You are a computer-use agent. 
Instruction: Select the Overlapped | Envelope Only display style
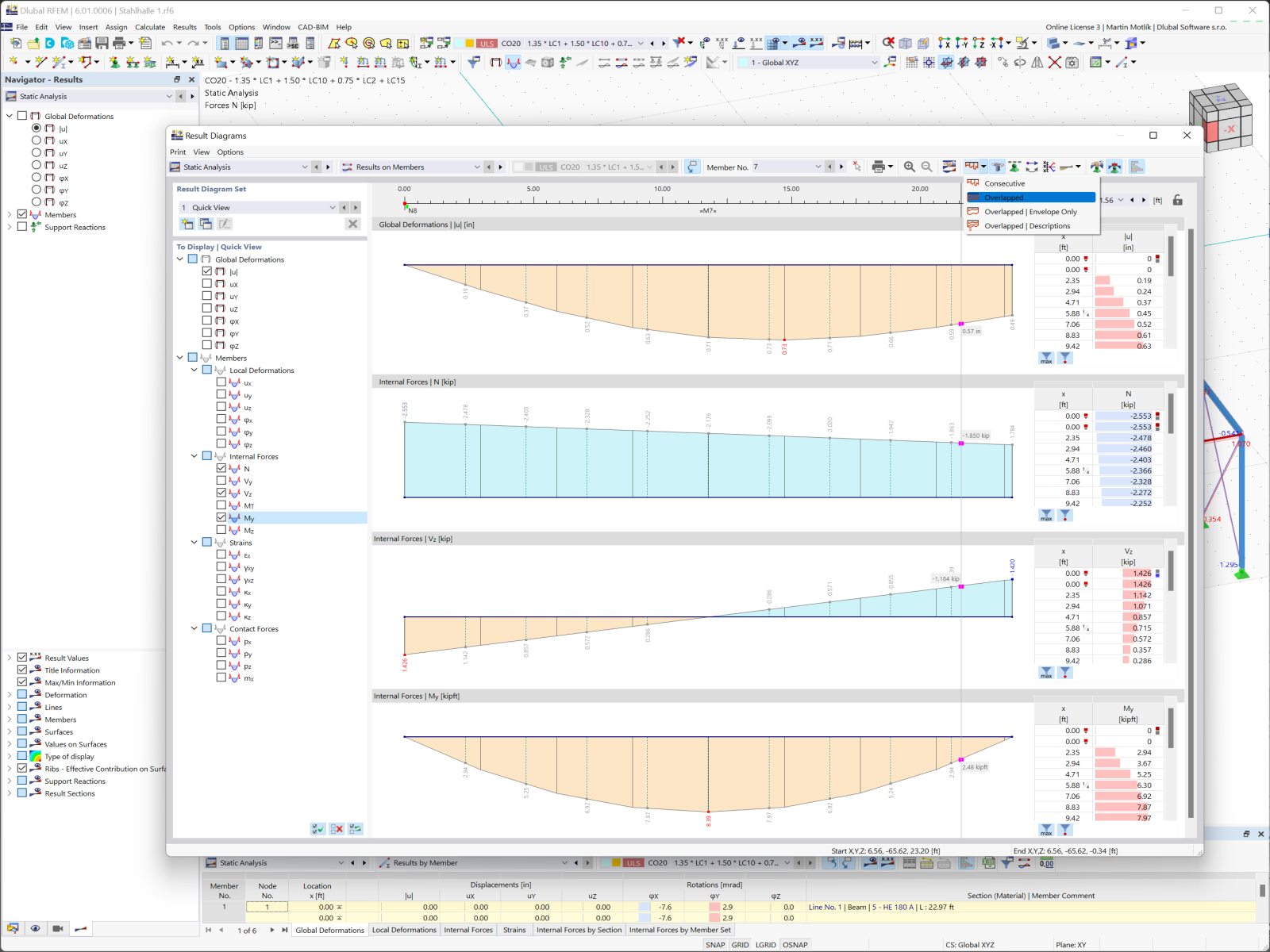pyautogui.click(x=1029, y=212)
